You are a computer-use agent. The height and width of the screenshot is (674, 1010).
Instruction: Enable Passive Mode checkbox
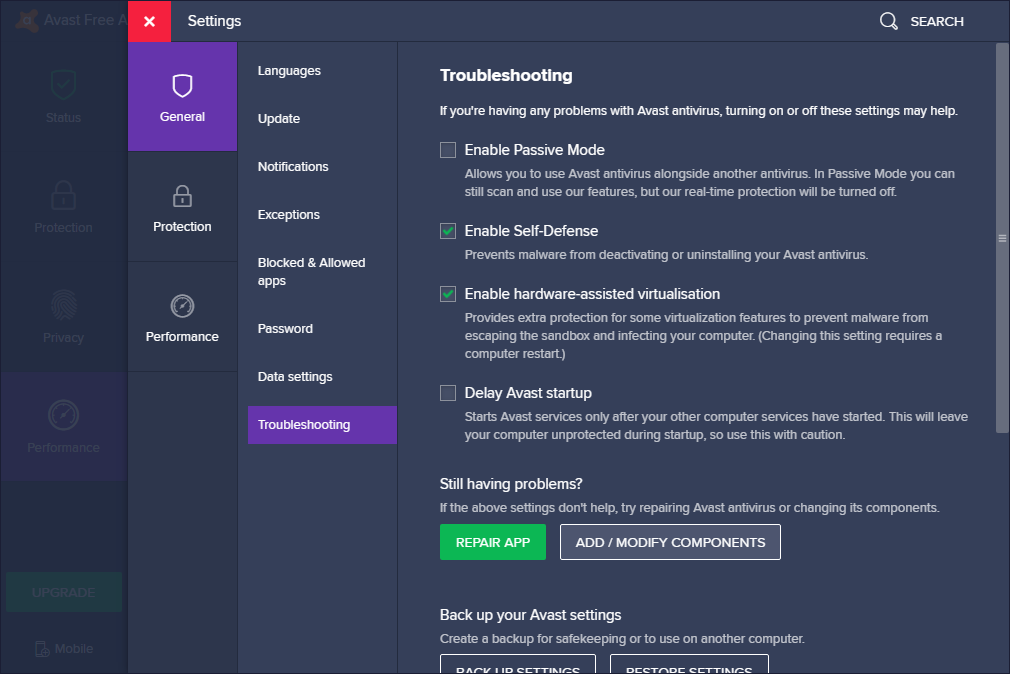[448, 150]
